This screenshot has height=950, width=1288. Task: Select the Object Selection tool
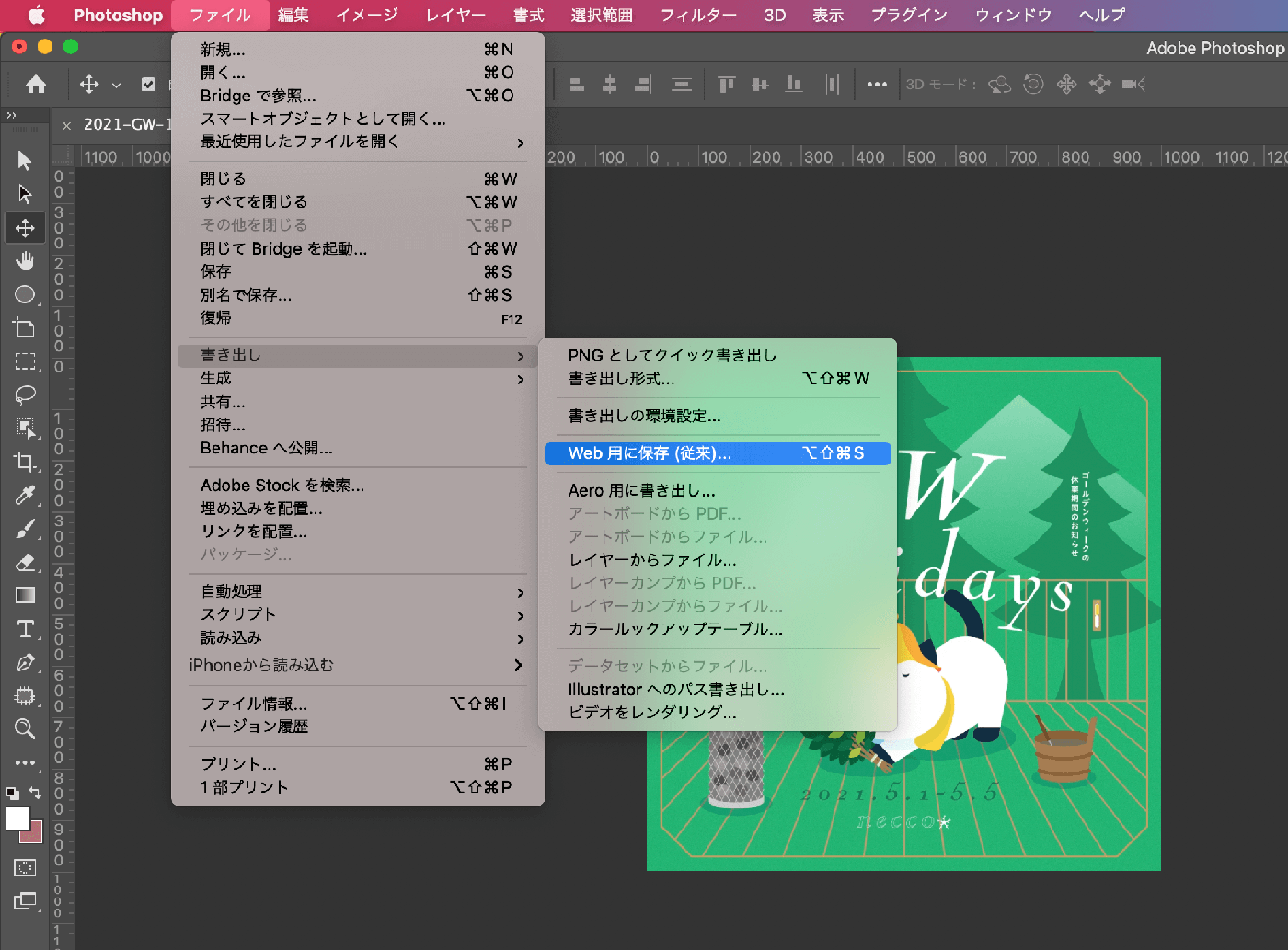click(x=25, y=428)
